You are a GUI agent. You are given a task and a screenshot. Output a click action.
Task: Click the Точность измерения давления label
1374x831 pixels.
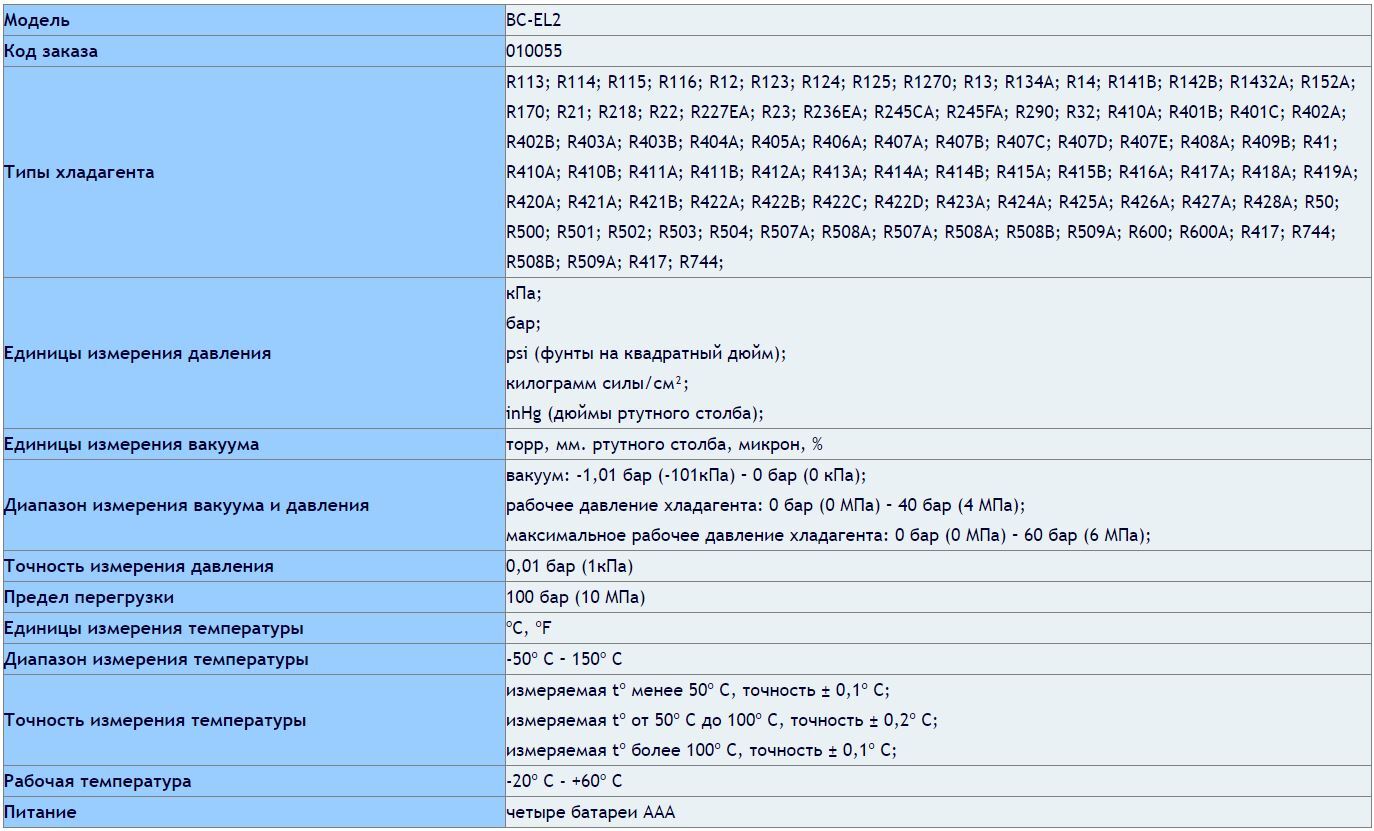coord(138,566)
